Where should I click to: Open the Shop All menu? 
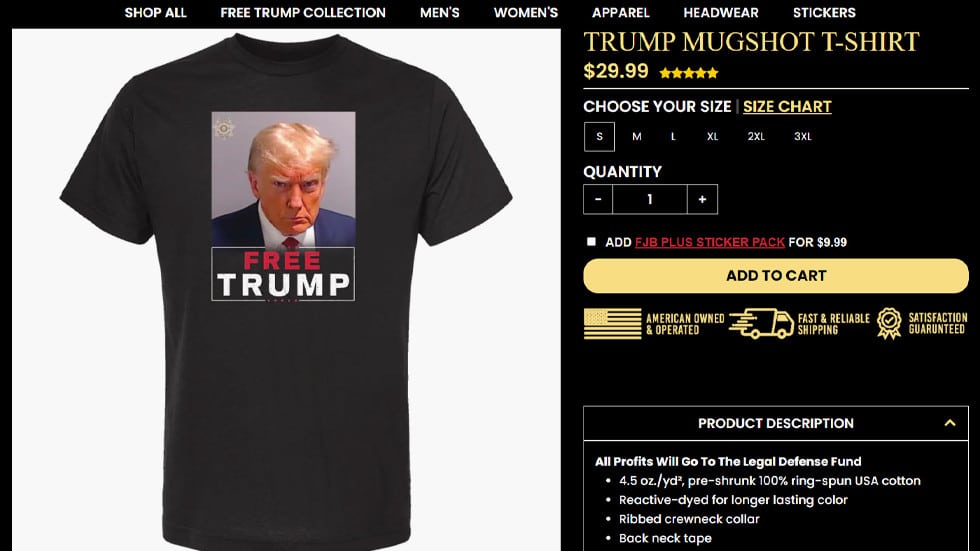[155, 12]
